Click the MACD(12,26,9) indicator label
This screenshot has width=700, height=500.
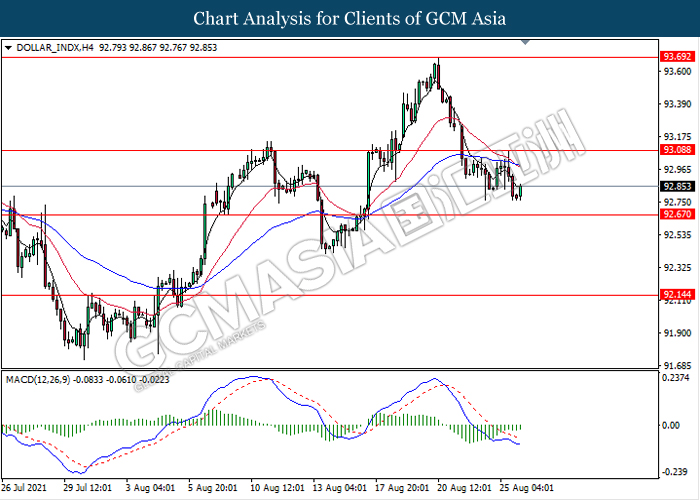coord(38,380)
